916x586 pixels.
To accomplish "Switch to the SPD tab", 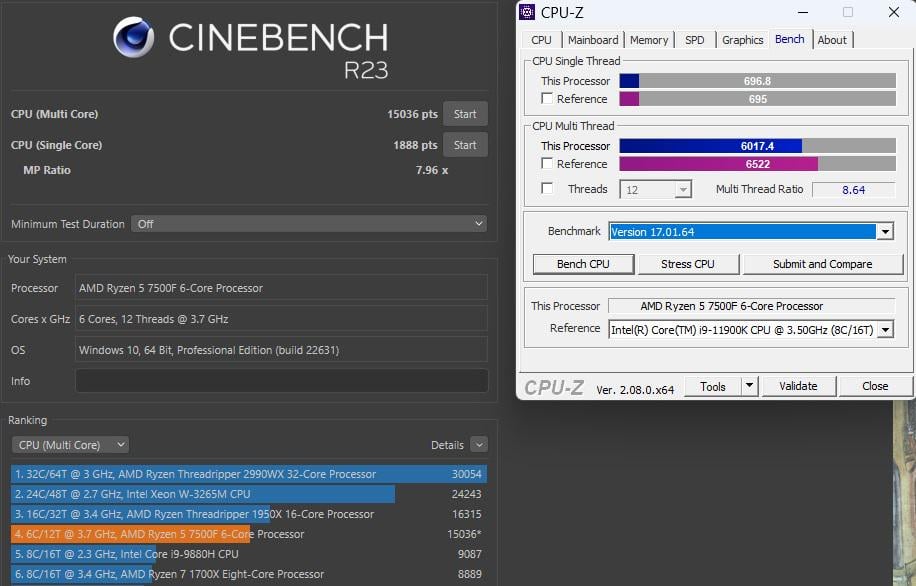I will pyautogui.click(x=695, y=40).
